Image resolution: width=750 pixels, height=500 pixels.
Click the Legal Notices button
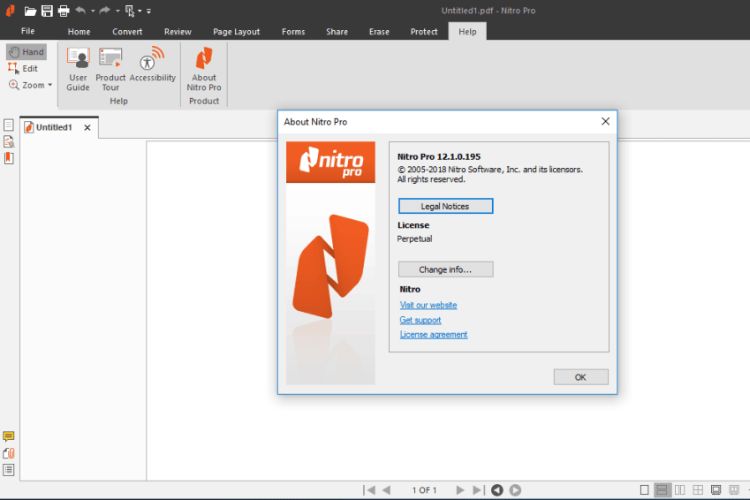point(445,206)
